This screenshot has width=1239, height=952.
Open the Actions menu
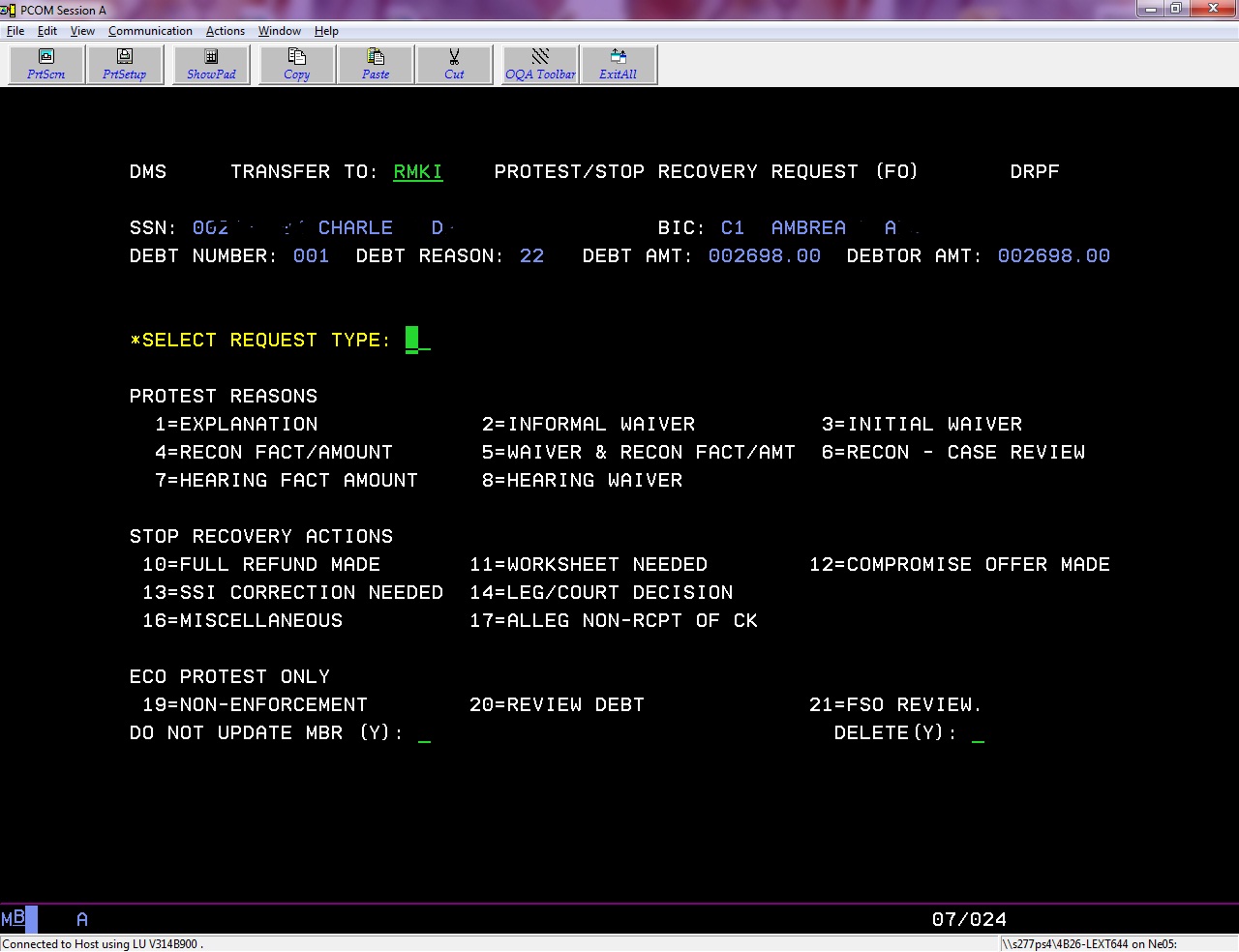[226, 31]
